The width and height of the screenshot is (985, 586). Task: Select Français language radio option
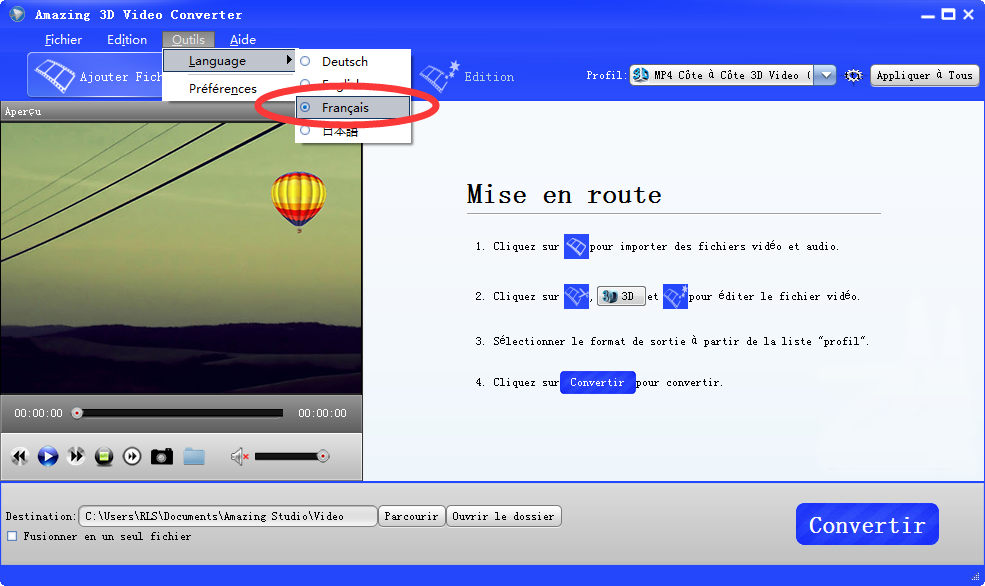coord(354,107)
